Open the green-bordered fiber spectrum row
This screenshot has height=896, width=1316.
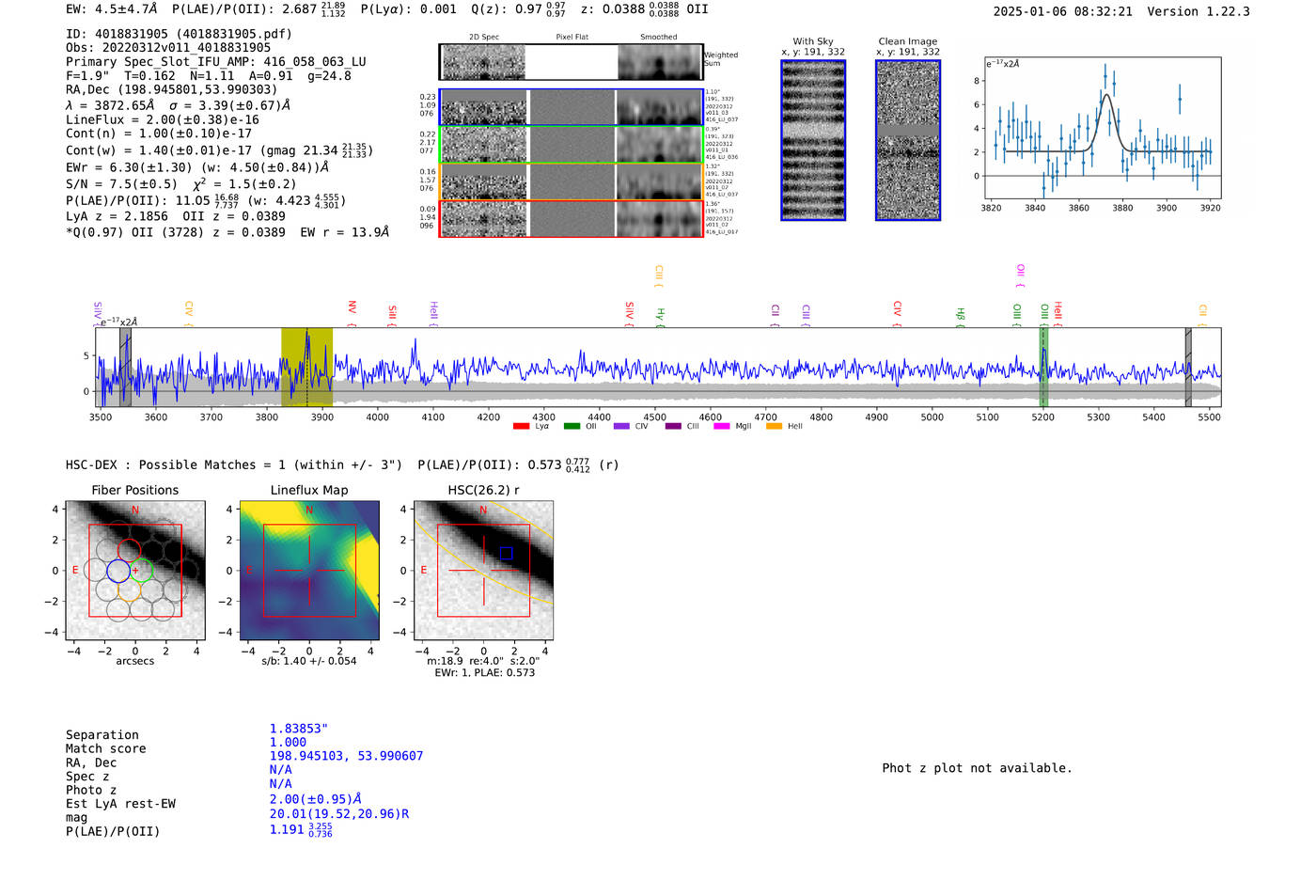click(571, 145)
